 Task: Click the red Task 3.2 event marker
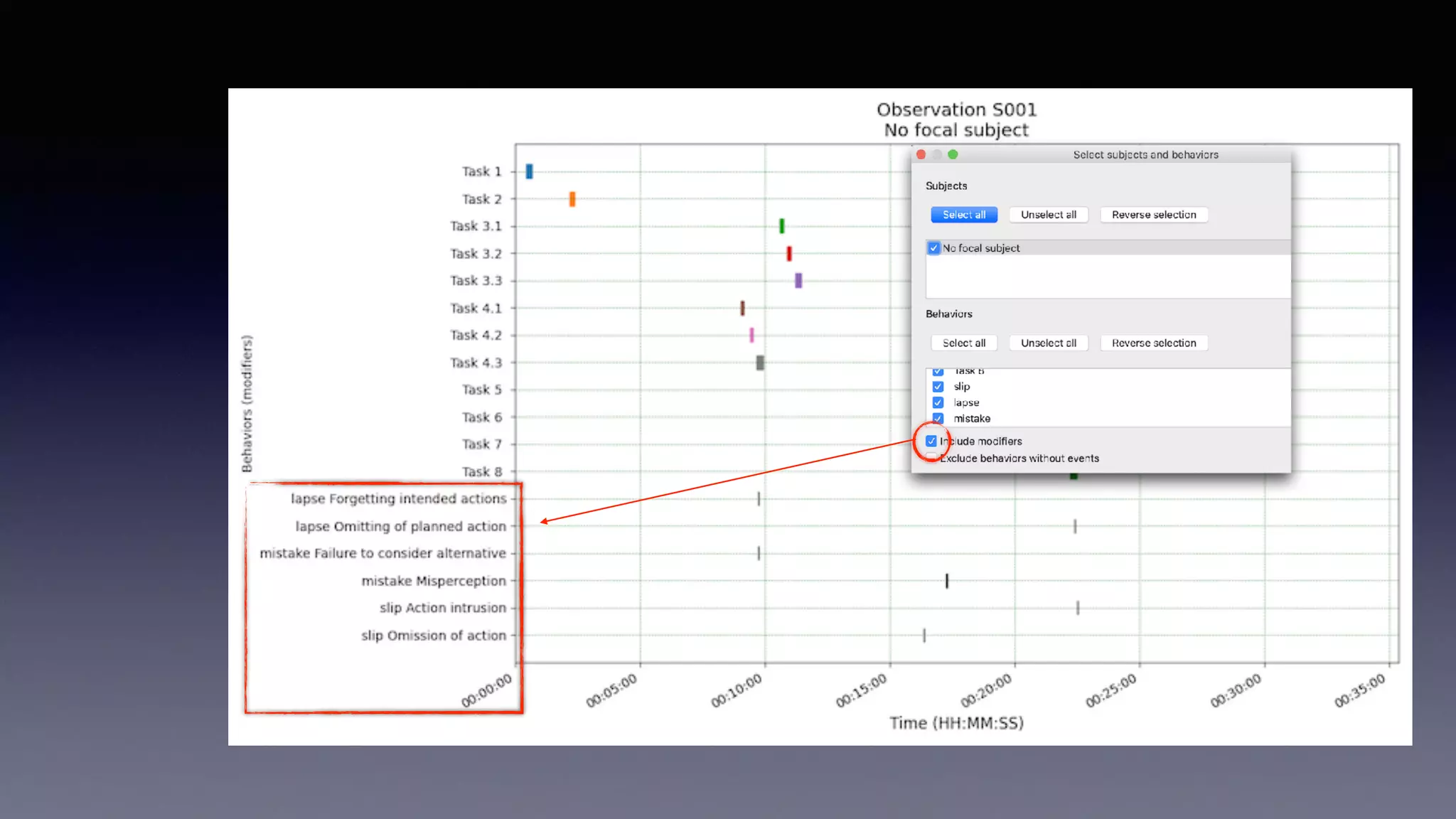point(788,254)
